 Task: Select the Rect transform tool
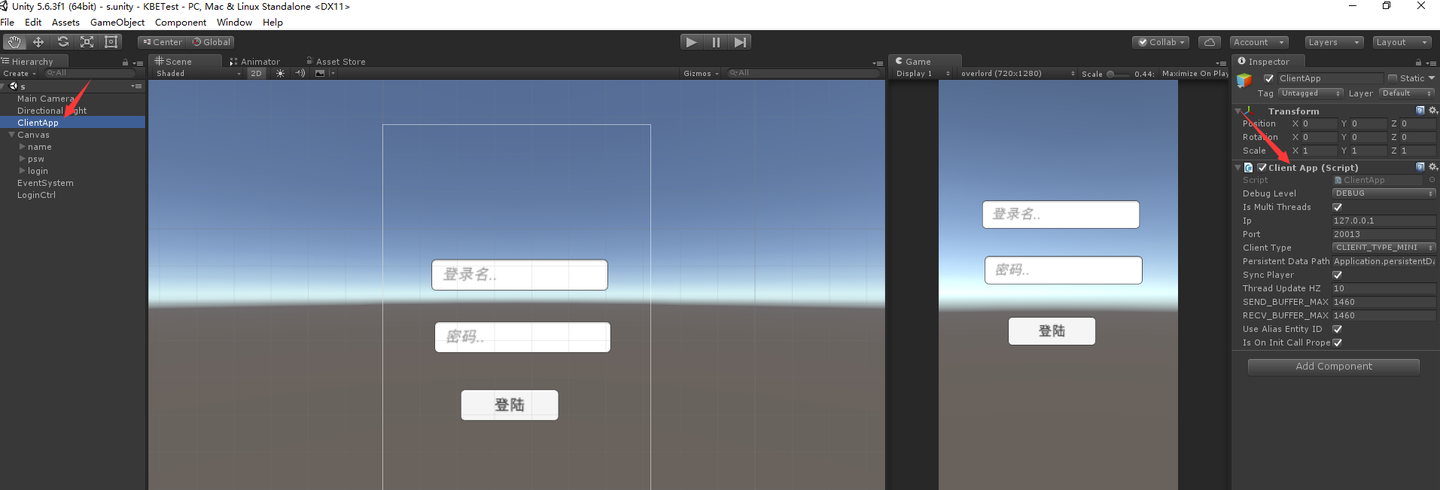point(111,42)
